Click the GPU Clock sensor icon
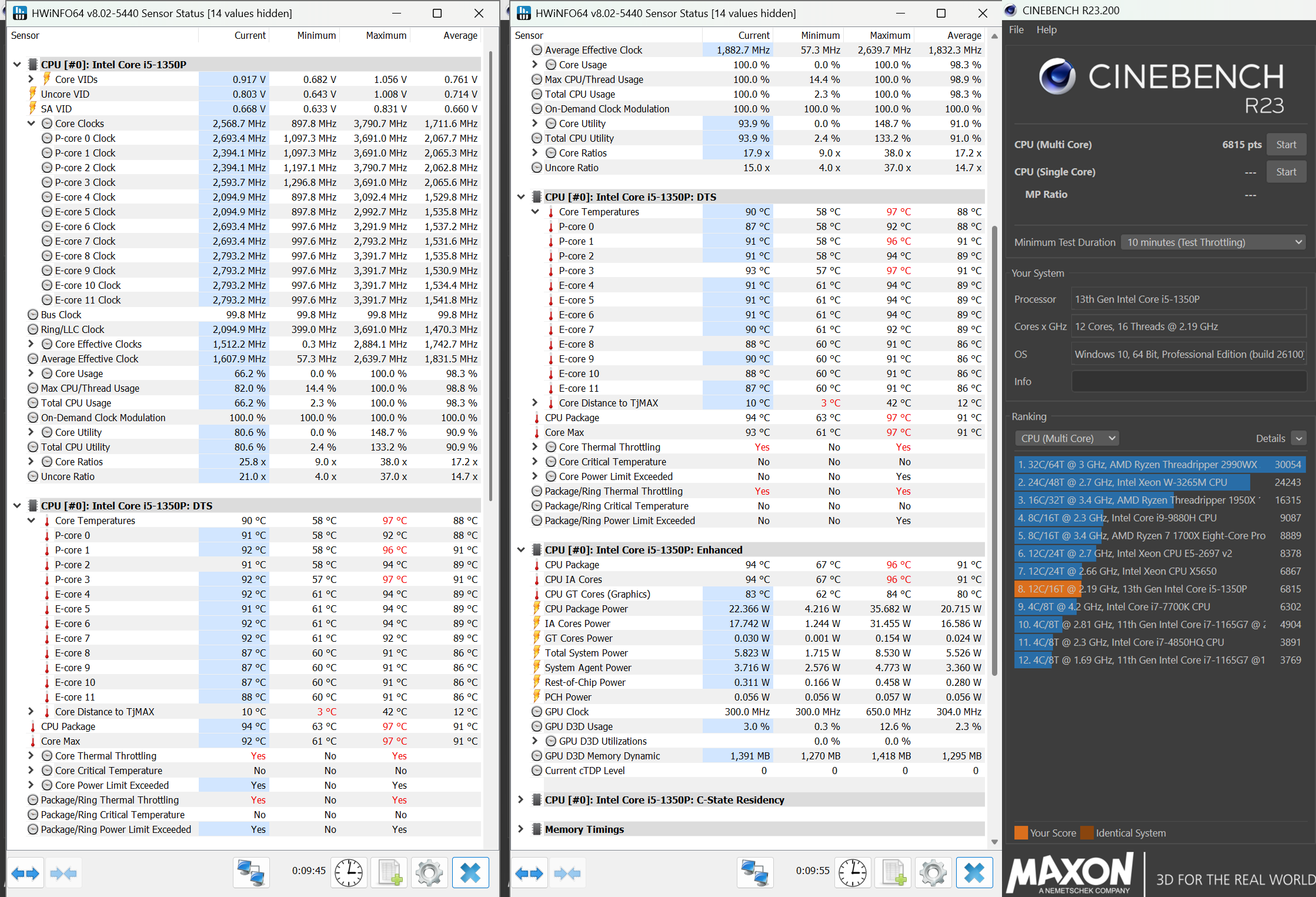This screenshot has height=897, width=1316. [536, 712]
